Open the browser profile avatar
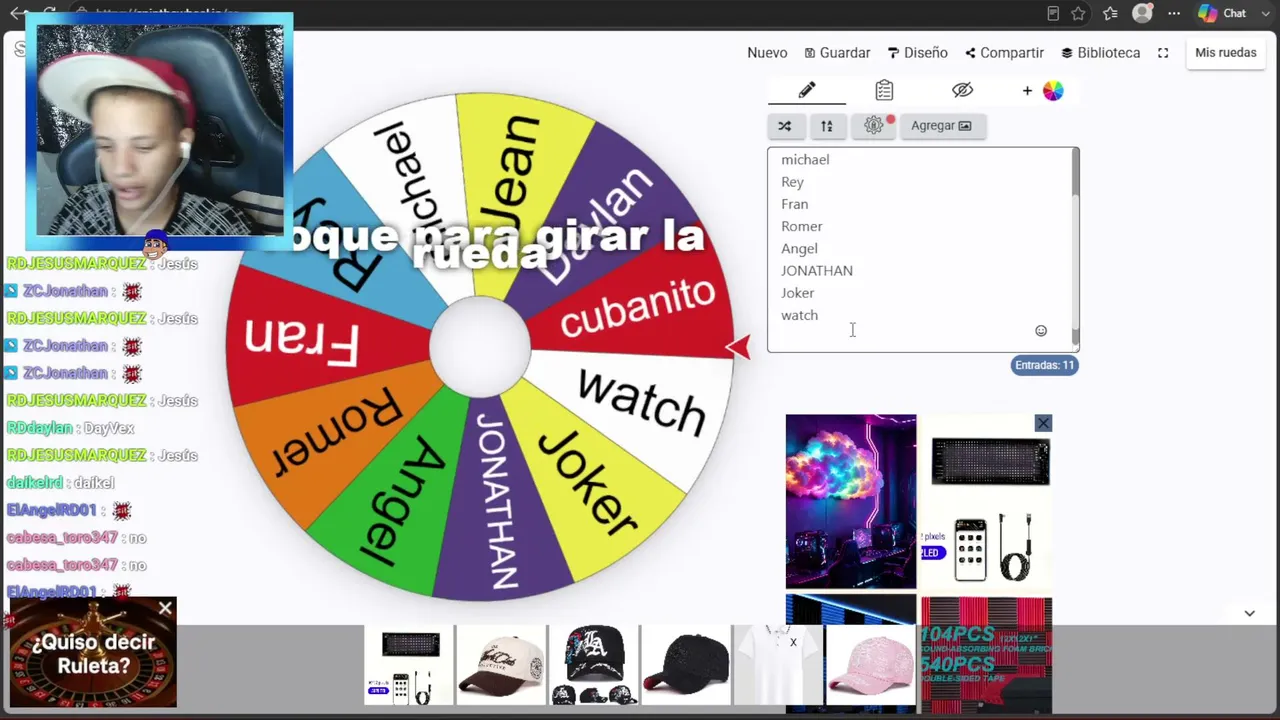 click(x=1142, y=13)
